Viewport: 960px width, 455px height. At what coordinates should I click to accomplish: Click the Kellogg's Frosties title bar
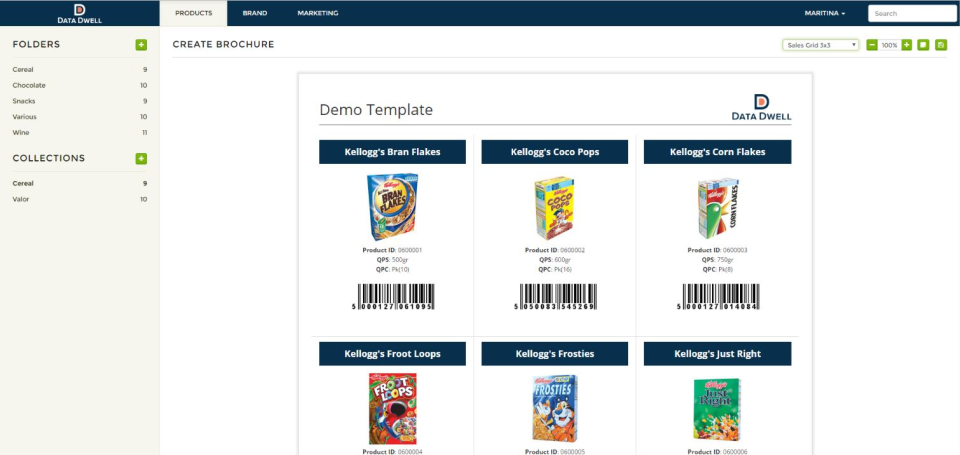pos(555,354)
